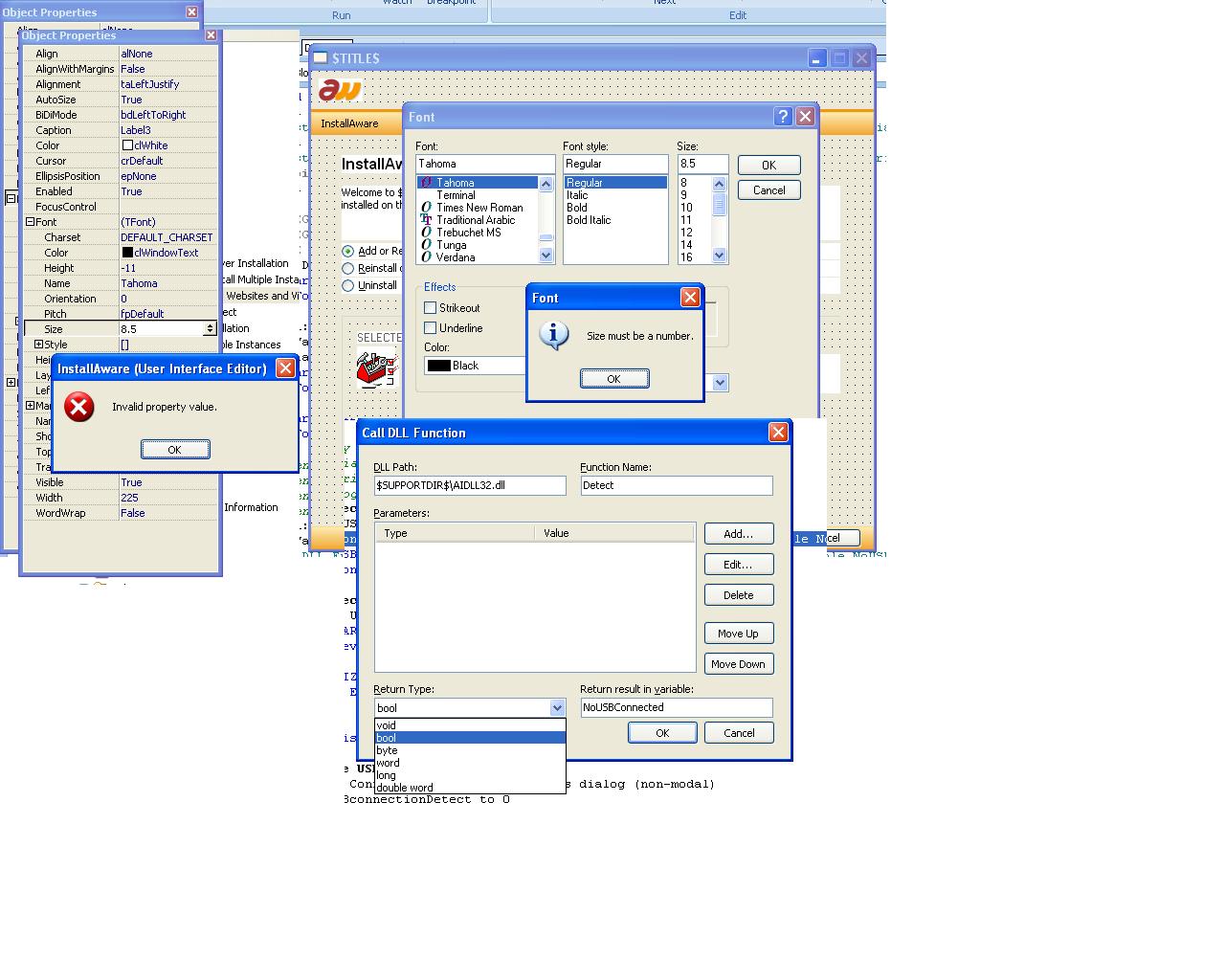Open the Color combo box showing Black
Screen dimensions: 1225x980
tap(477, 366)
